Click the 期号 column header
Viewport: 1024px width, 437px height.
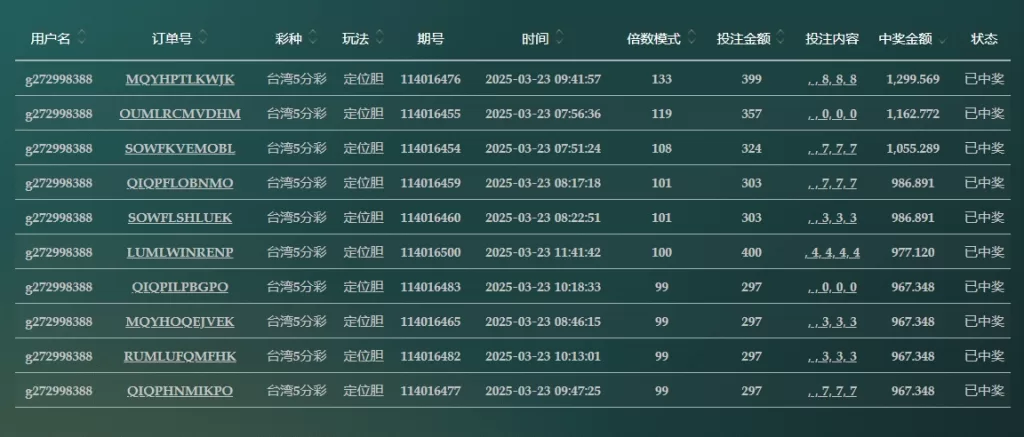pos(430,39)
